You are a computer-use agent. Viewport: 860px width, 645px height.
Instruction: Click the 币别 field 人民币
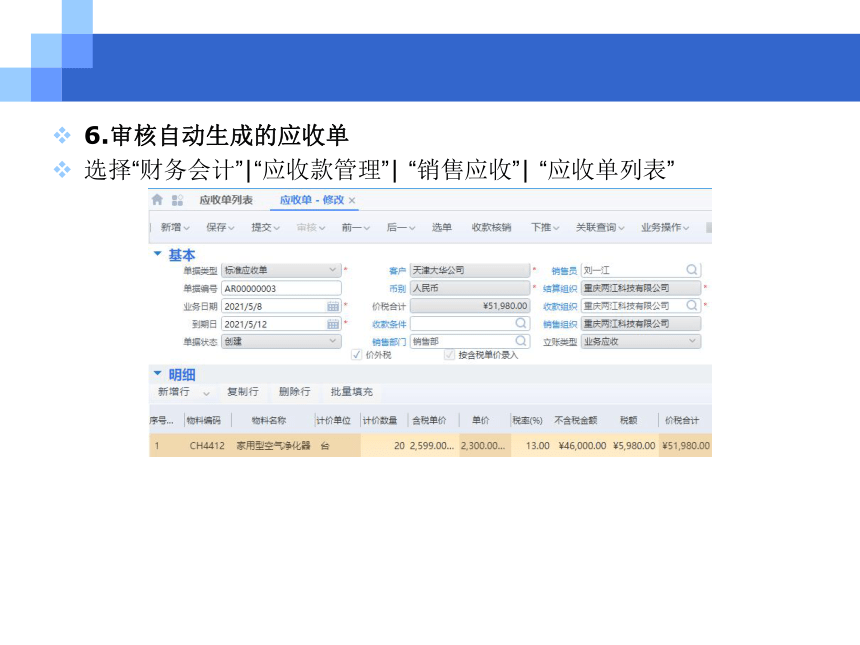pyautogui.click(x=470, y=288)
